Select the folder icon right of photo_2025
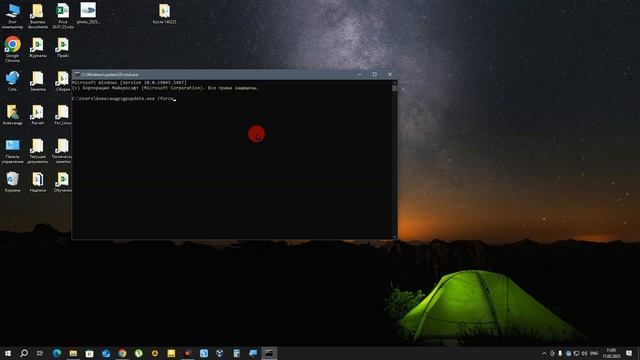This screenshot has width=640, height=360. 164,12
